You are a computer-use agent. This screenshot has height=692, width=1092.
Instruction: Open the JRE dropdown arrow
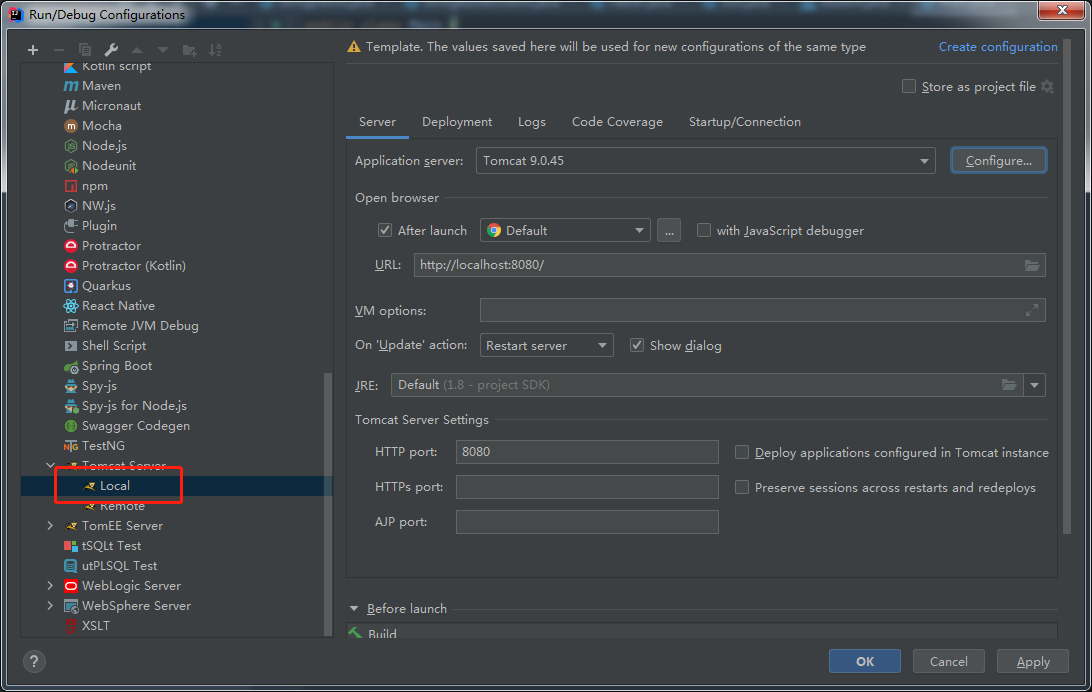tap(1034, 385)
